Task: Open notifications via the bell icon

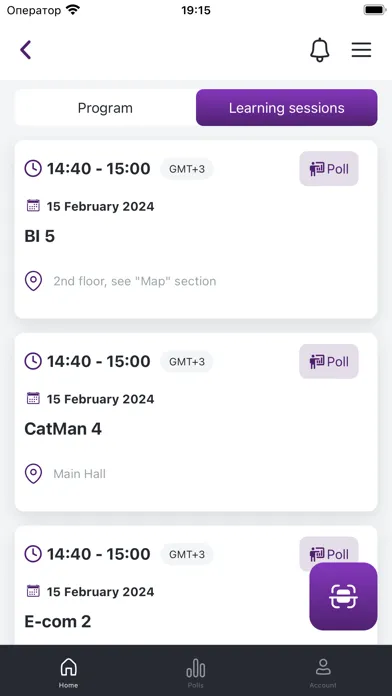Action: coord(320,50)
